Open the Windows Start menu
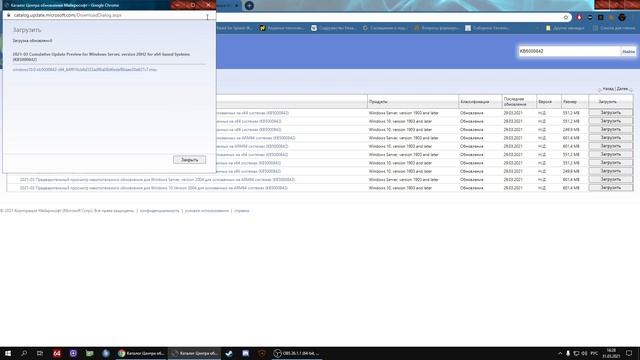This screenshot has width=640, height=360. point(8,353)
